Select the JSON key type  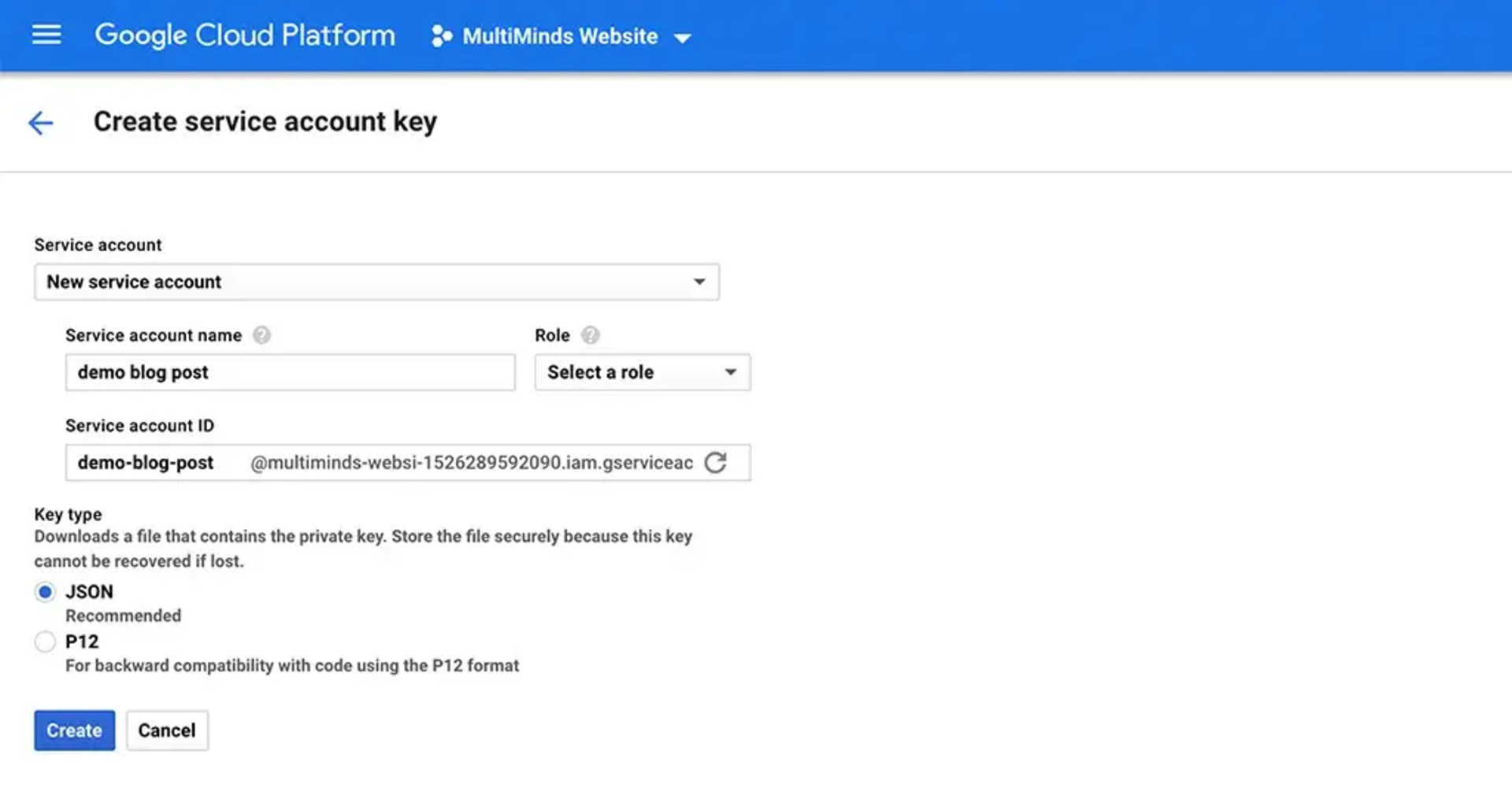[45, 591]
